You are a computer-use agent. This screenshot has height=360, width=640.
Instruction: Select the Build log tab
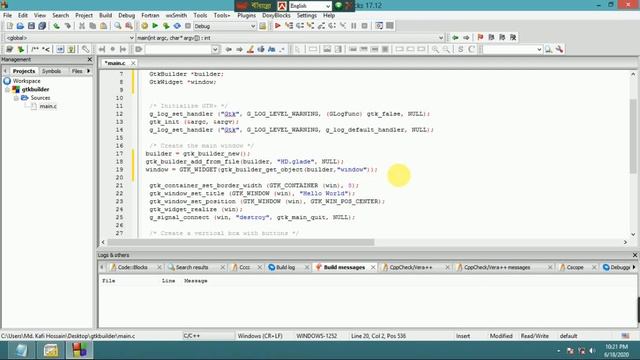(285, 267)
